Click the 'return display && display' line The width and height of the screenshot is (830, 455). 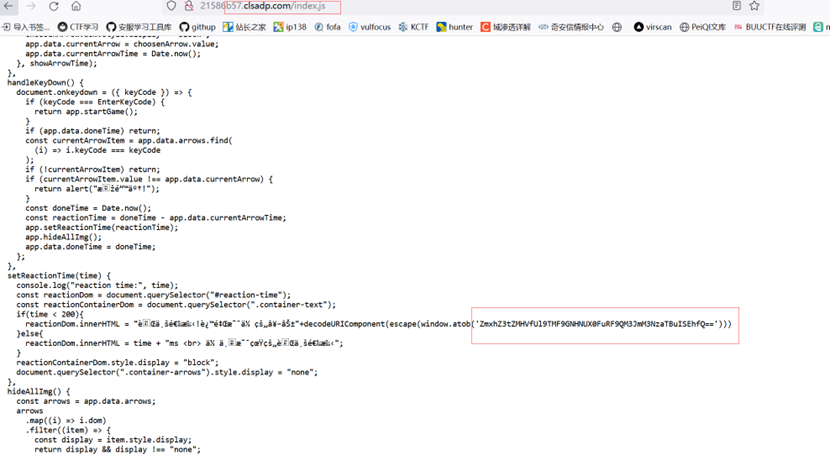pyautogui.click(x=118, y=449)
